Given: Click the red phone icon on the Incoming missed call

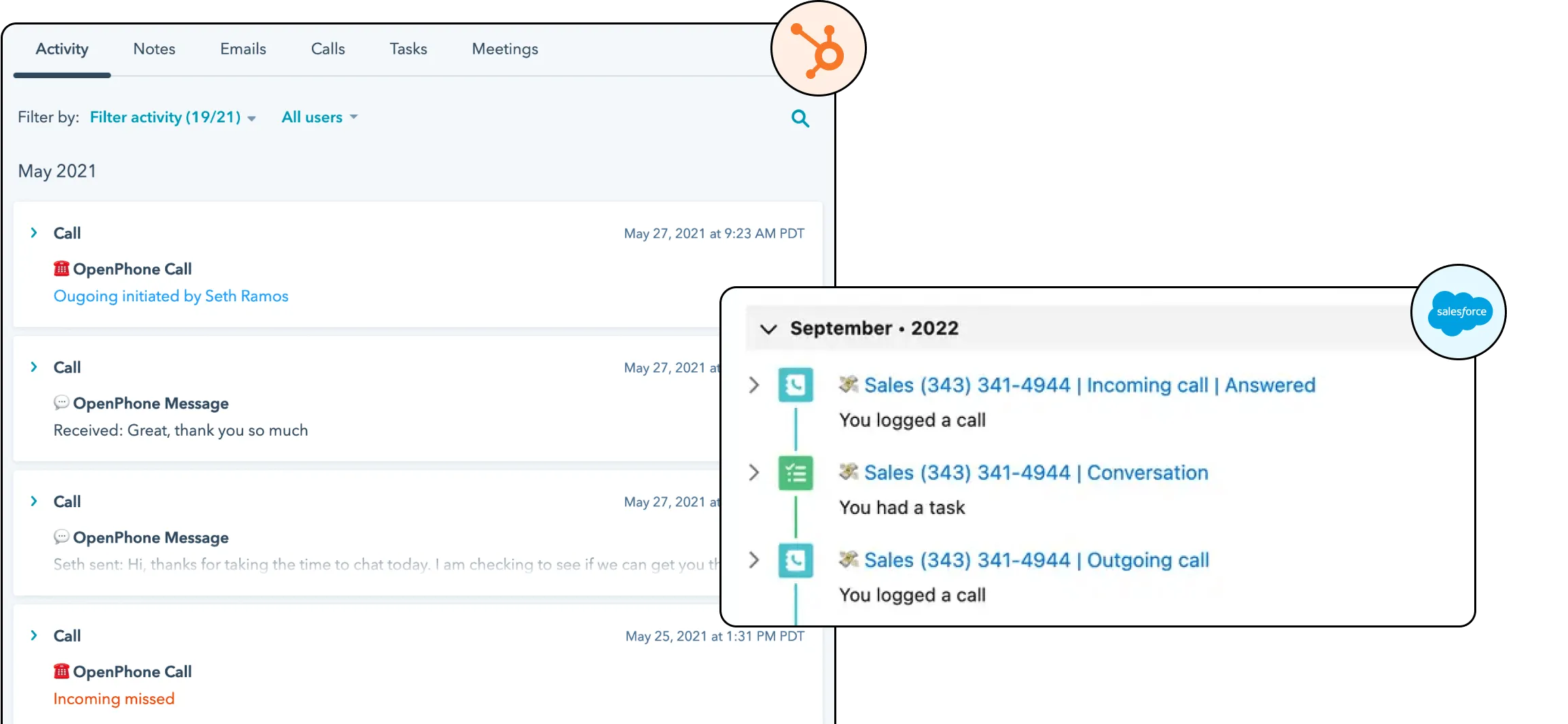Looking at the screenshot, I should [61, 671].
